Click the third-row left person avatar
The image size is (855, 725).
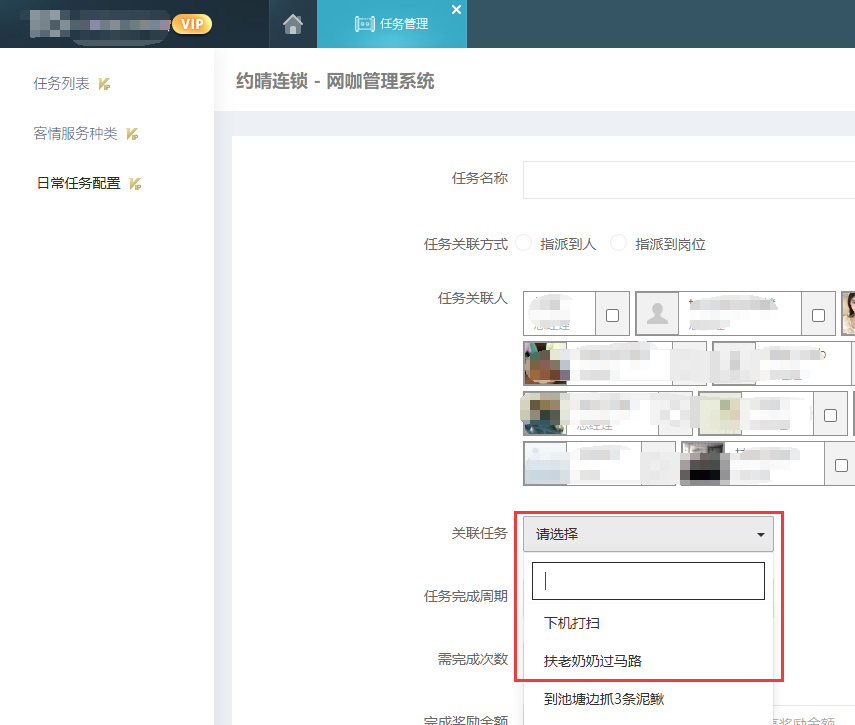coord(545,413)
